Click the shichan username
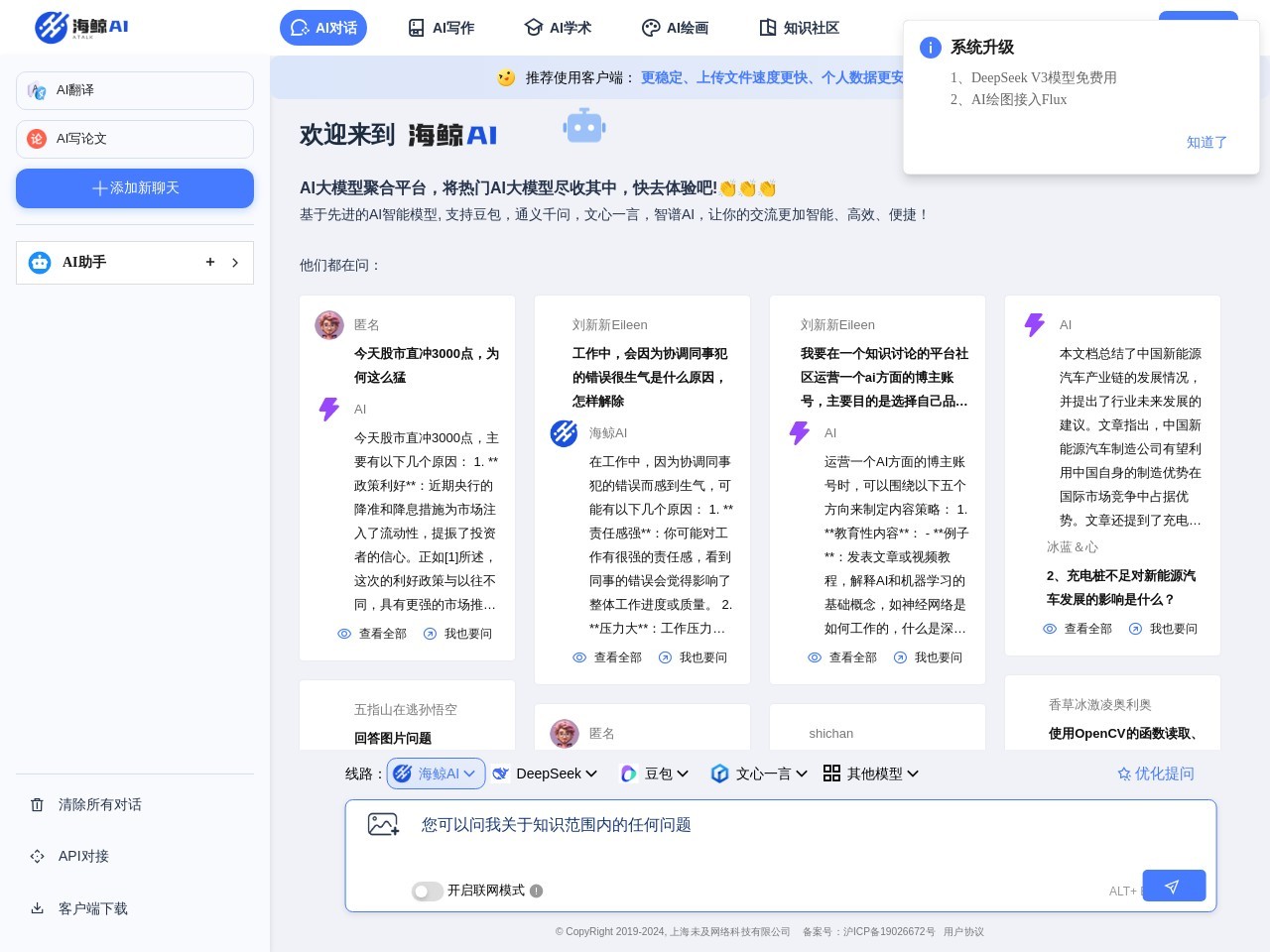The image size is (1270, 952). pos(831,734)
